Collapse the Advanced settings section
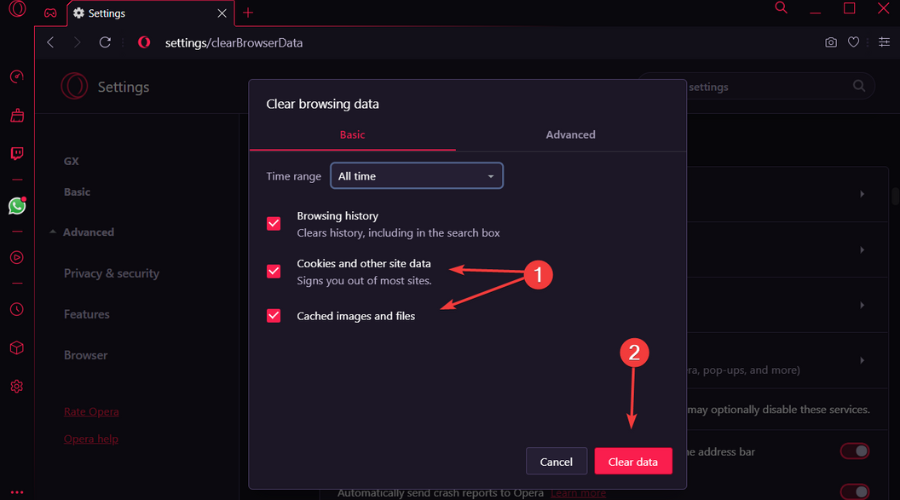 click(82, 232)
